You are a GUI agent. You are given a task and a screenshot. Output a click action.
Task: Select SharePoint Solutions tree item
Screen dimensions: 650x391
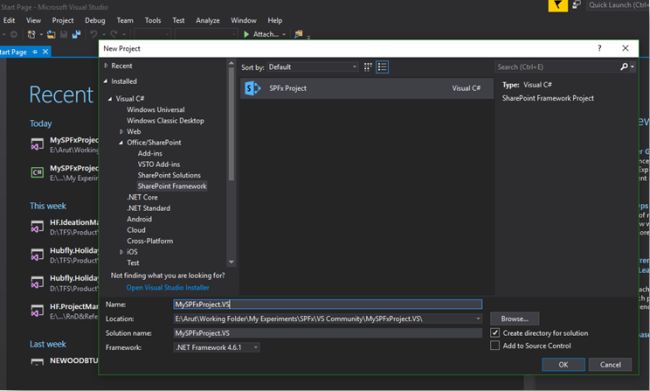pyautogui.click(x=169, y=175)
